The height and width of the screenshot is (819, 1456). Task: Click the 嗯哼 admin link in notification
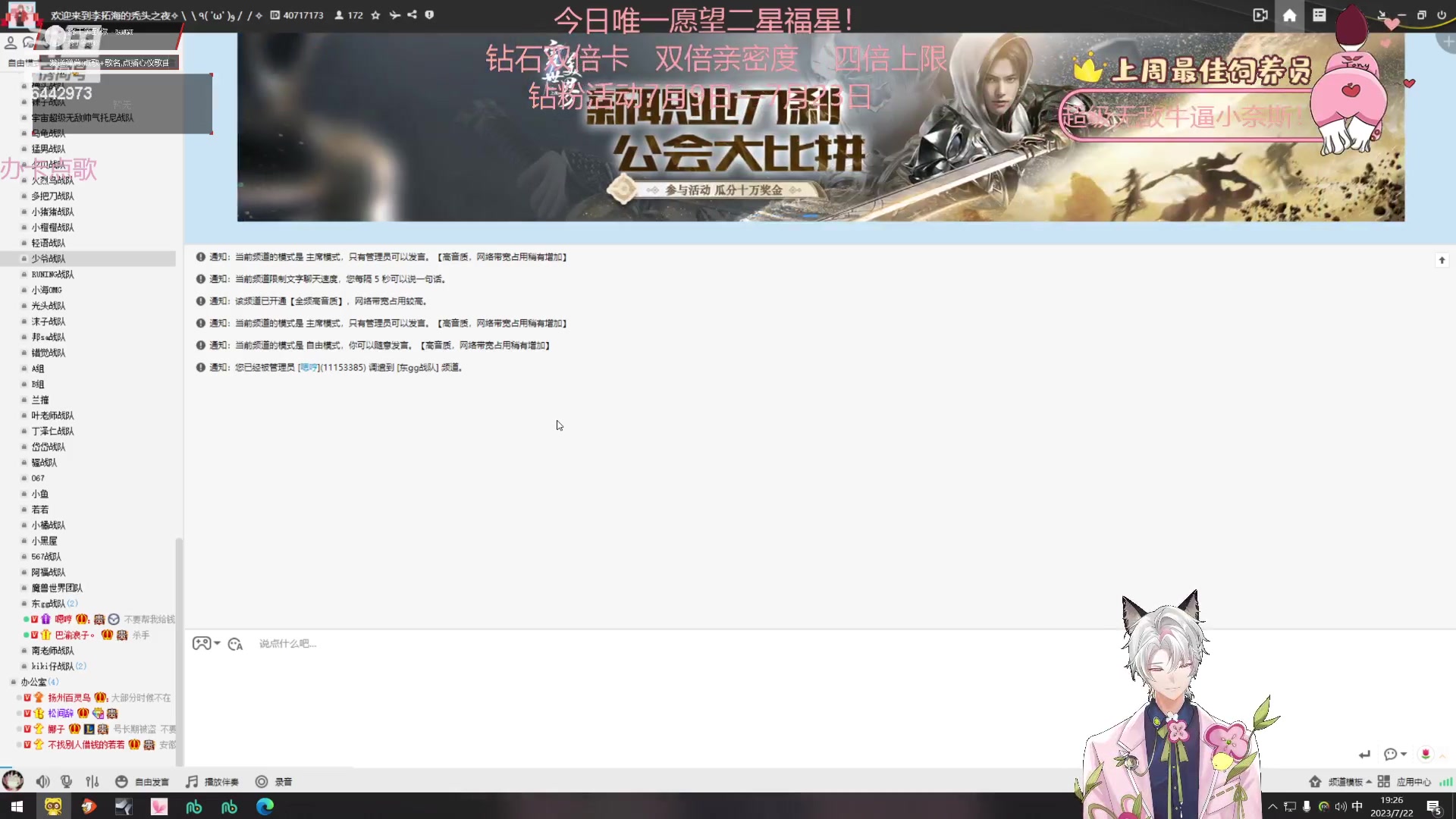[309, 368]
